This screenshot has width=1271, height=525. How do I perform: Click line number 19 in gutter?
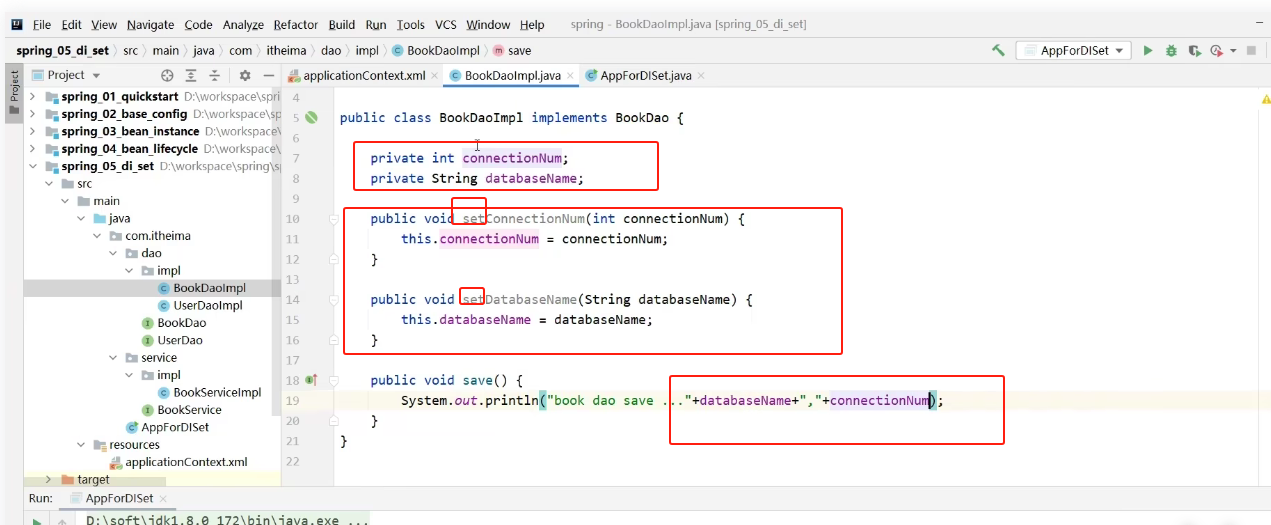pos(292,400)
